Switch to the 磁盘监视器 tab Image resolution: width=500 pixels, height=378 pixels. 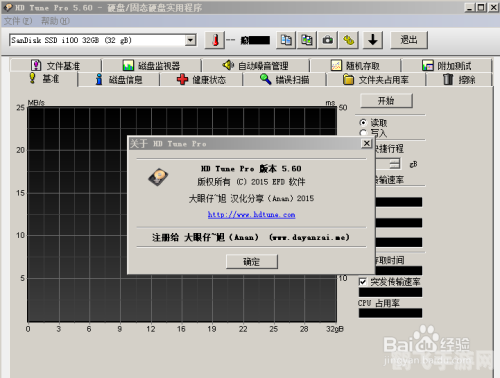152,65
